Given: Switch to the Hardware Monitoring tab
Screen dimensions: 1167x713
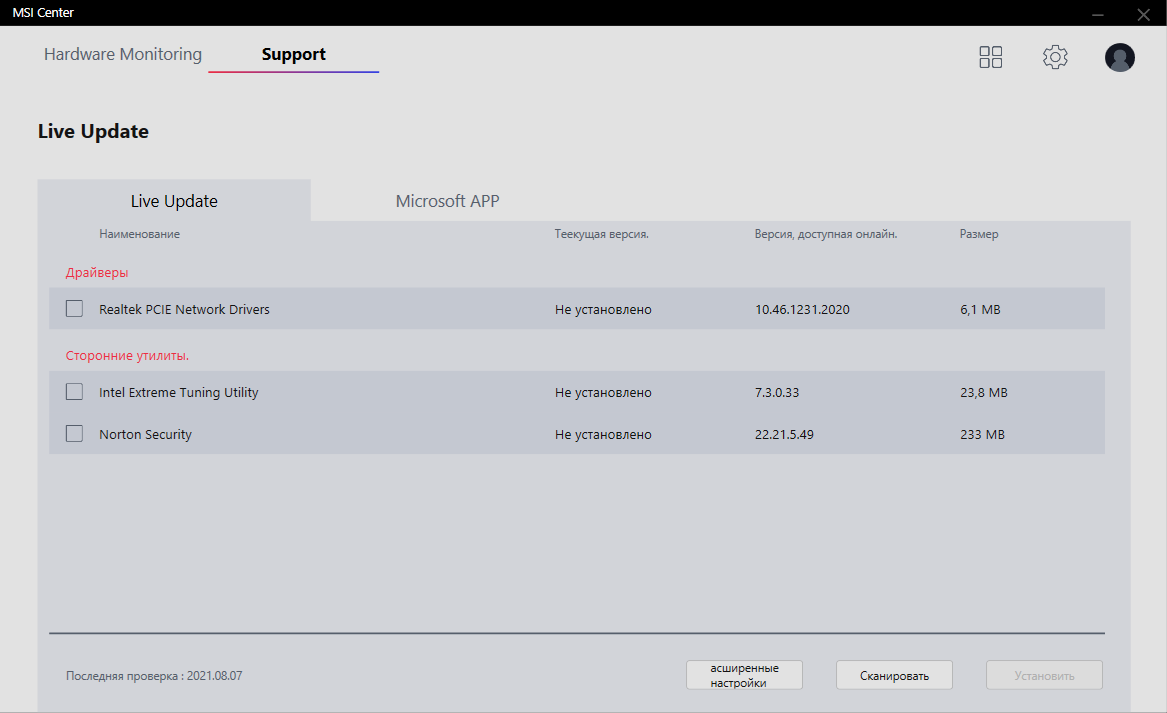Looking at the screenshot, I should tap(123, 54).
